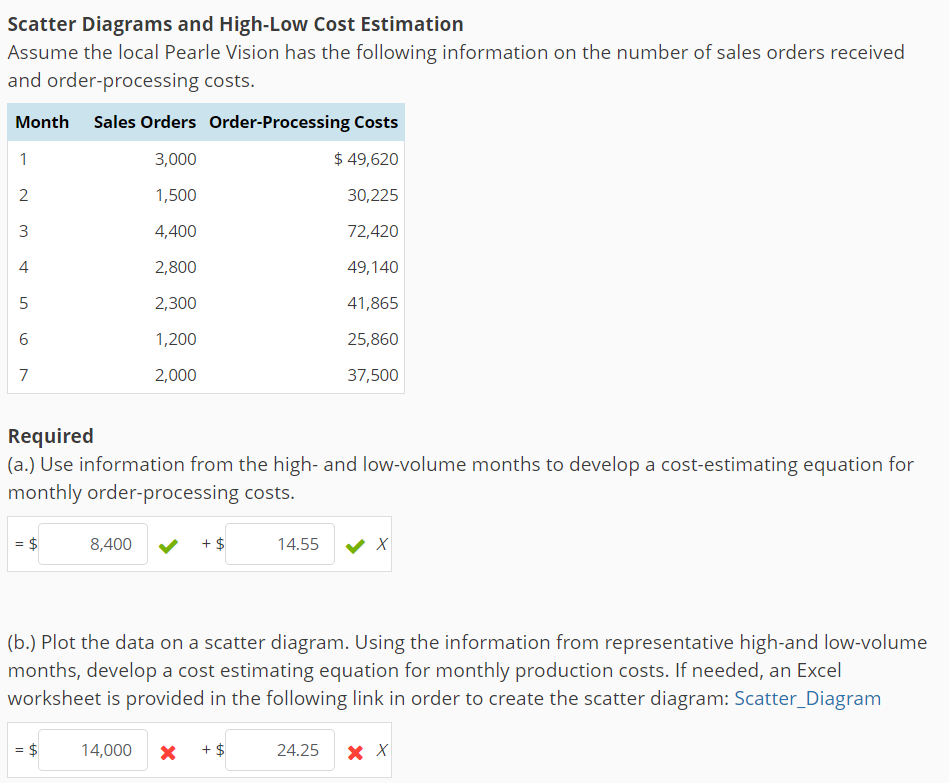The height and width of the screenshot is (783, 949).
Task: Click the green checkmark beside 14.55
Action: (x=353, y=543)
